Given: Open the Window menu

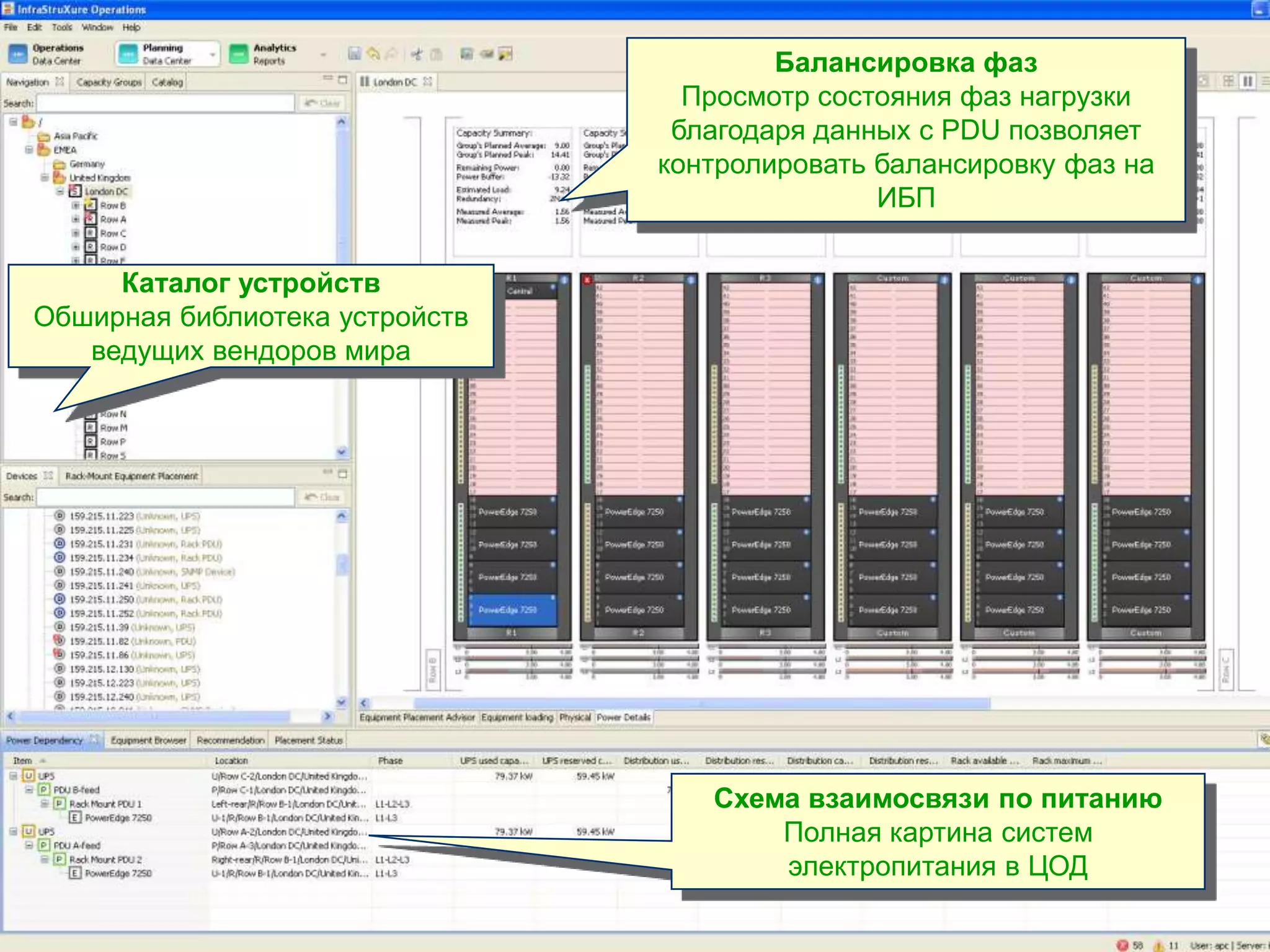Looking at the screenshot, I should coord(97,27).
